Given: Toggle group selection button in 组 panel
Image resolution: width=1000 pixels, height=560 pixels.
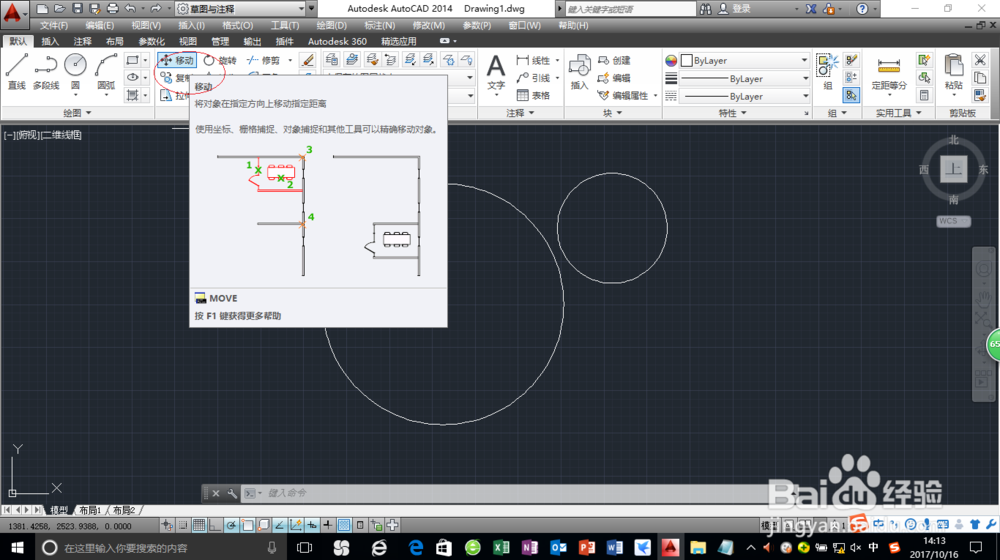Looking at the screenshot, I should pos(851,96).
